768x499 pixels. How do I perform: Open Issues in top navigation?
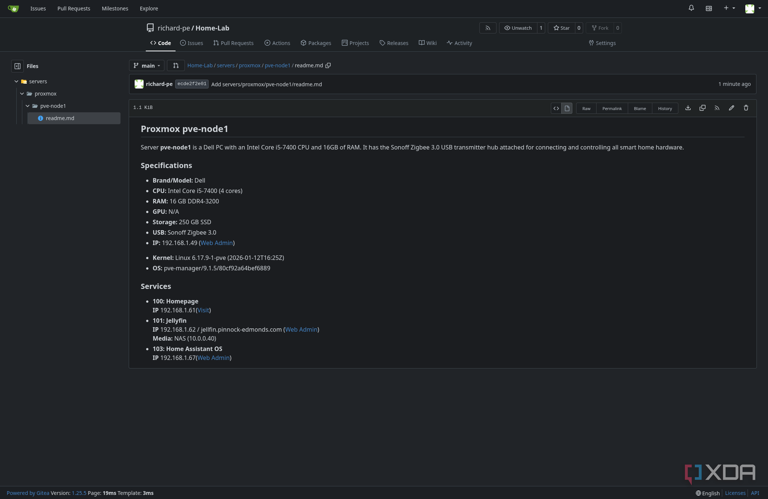click(x=38, y=8)
